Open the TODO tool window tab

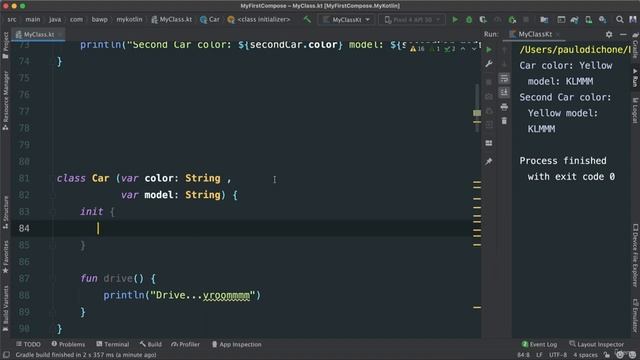(28, 344)
